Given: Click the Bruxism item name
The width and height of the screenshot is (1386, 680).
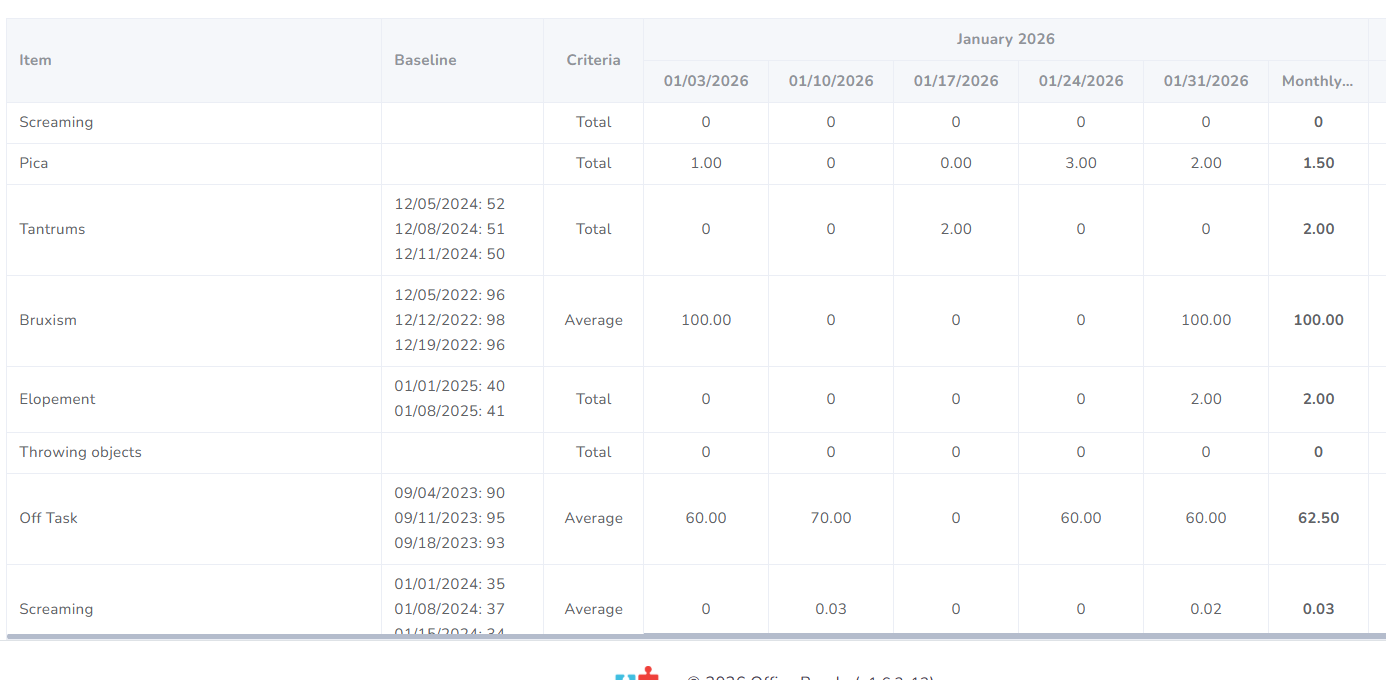Looking at the screenshot, I should coord(48,320).
